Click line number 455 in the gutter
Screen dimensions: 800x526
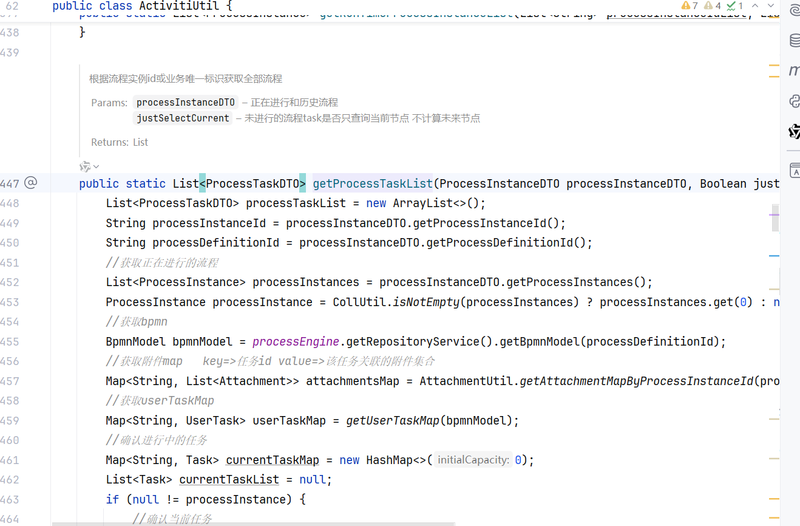[10, 342]
